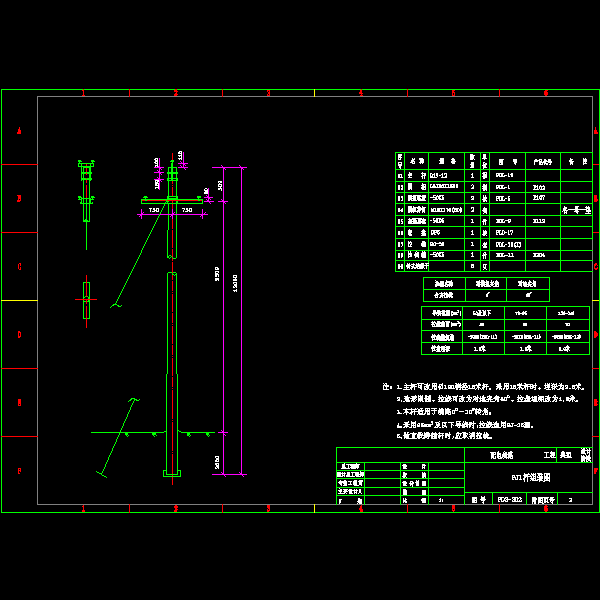Click zone letter E on left border
Screen dimensions: 600x600
19,403
